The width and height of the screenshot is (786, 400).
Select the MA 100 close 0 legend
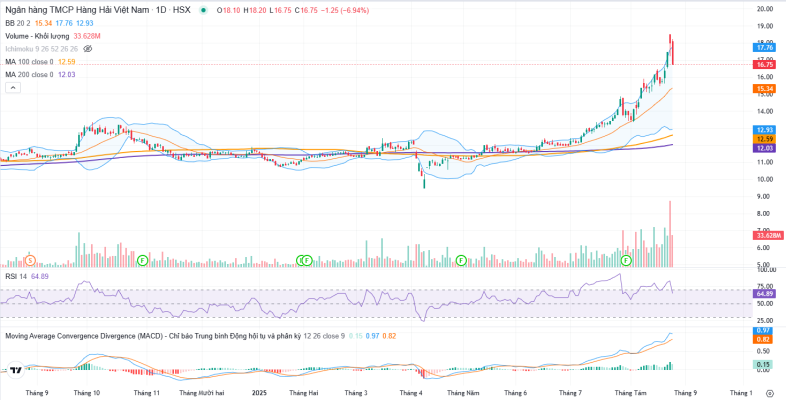[29, 62]
